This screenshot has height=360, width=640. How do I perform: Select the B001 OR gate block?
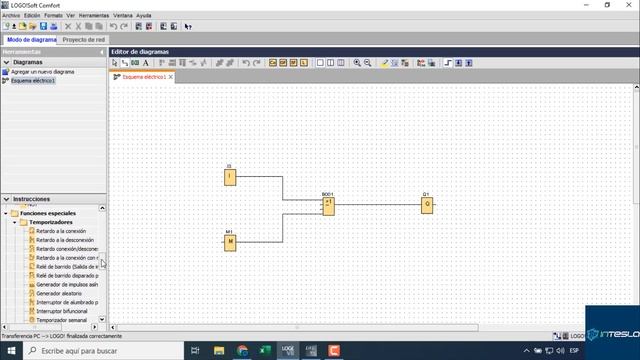pyautogui.click(x=329, y=207)
